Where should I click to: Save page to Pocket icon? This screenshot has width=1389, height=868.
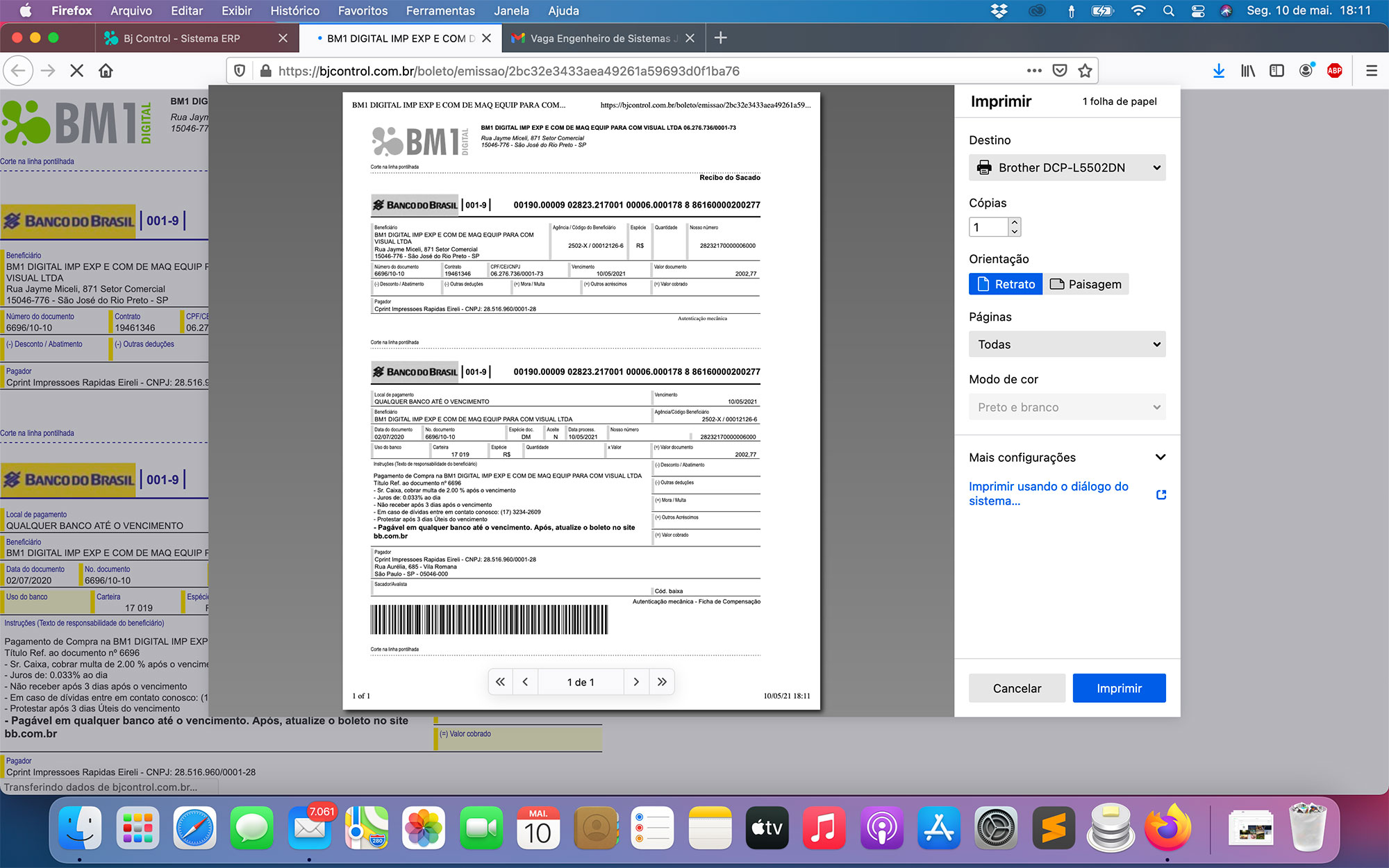(x=1060, y=71)
